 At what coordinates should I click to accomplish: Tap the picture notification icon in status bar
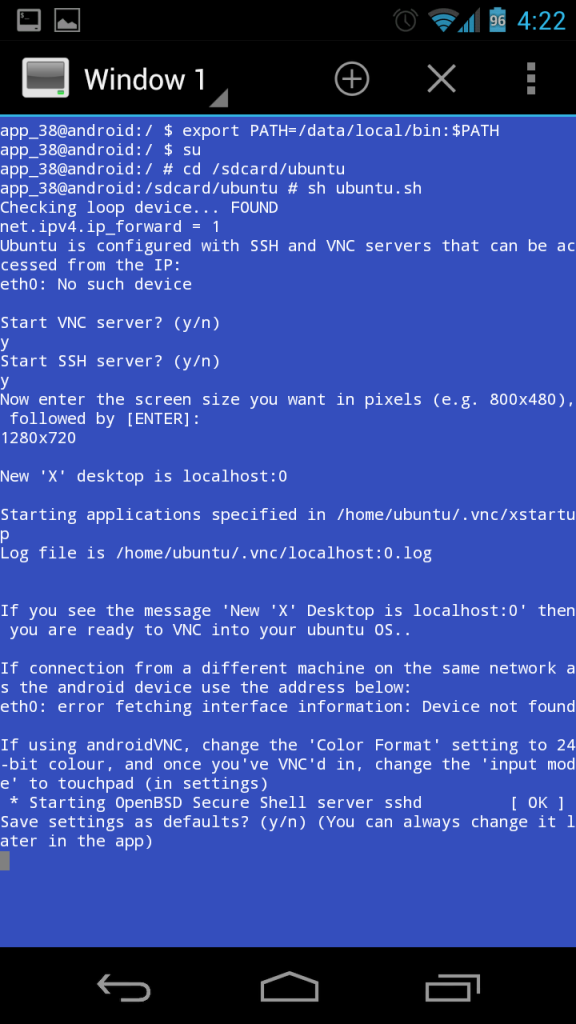[67, 20]
